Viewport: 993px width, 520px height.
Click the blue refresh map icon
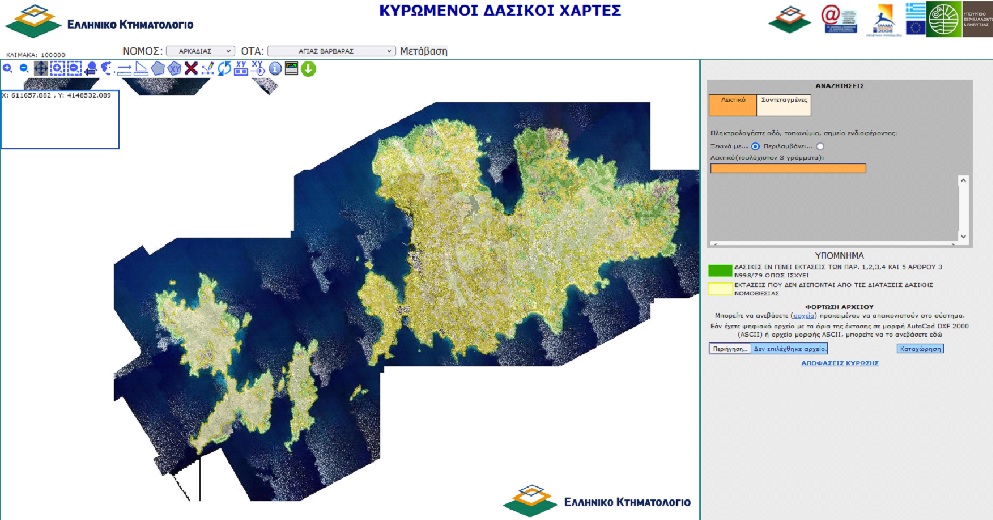[225, 68]
